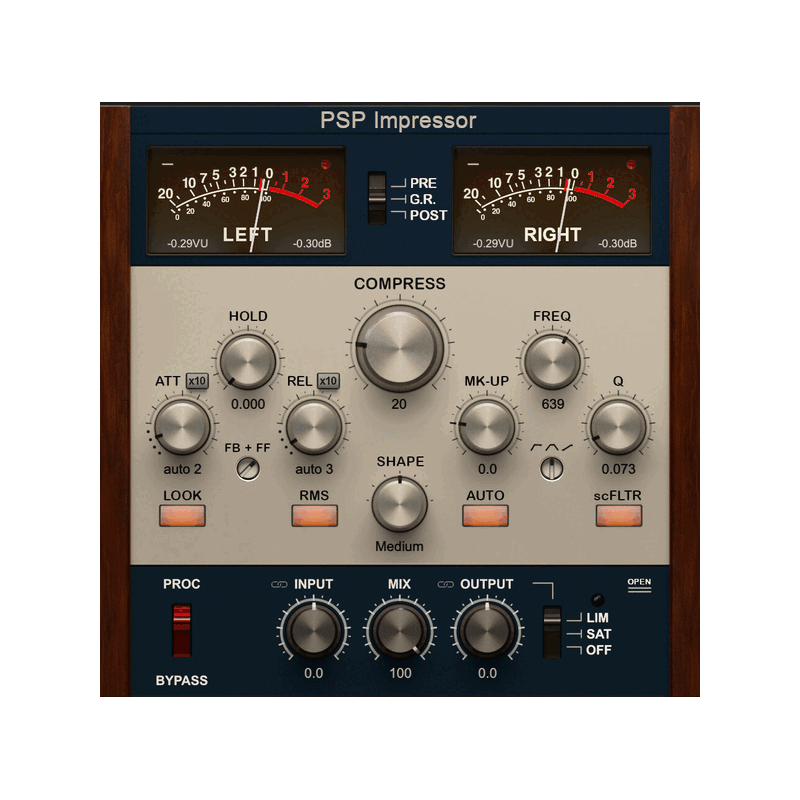Click the RIGHT meter -0.30dB readout

point(618,243)
